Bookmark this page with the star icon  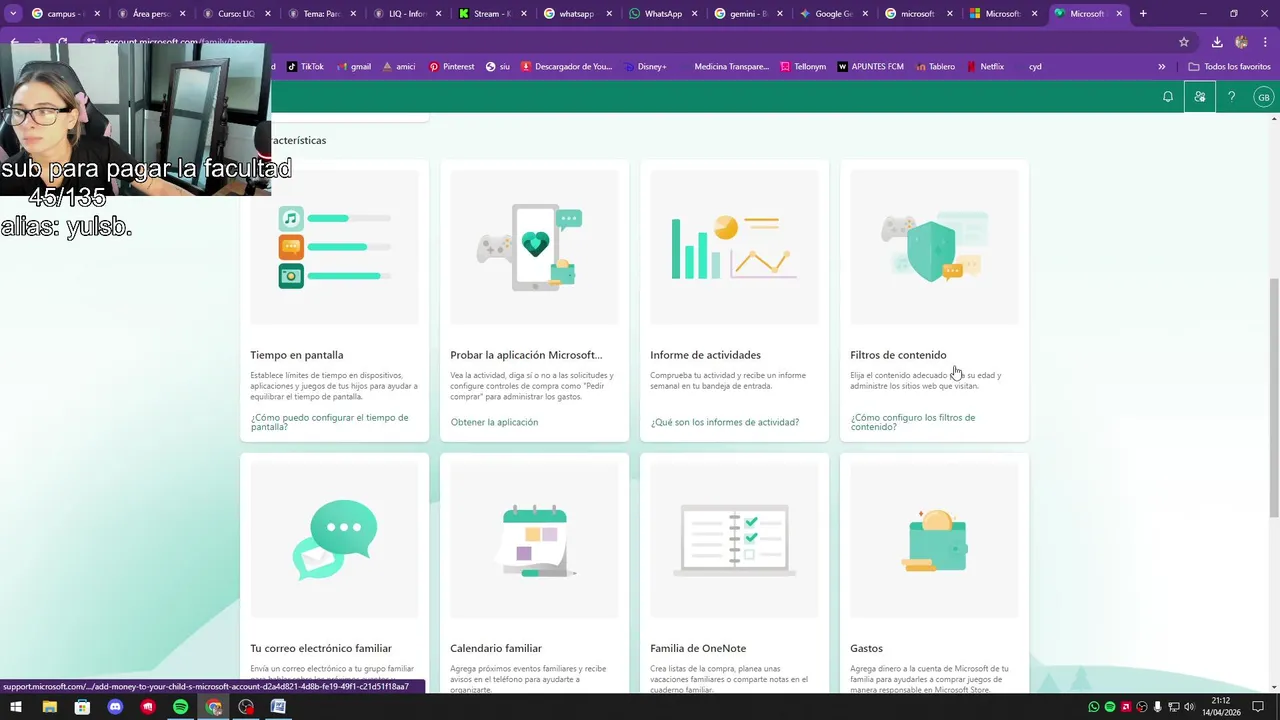[1184, 42]
